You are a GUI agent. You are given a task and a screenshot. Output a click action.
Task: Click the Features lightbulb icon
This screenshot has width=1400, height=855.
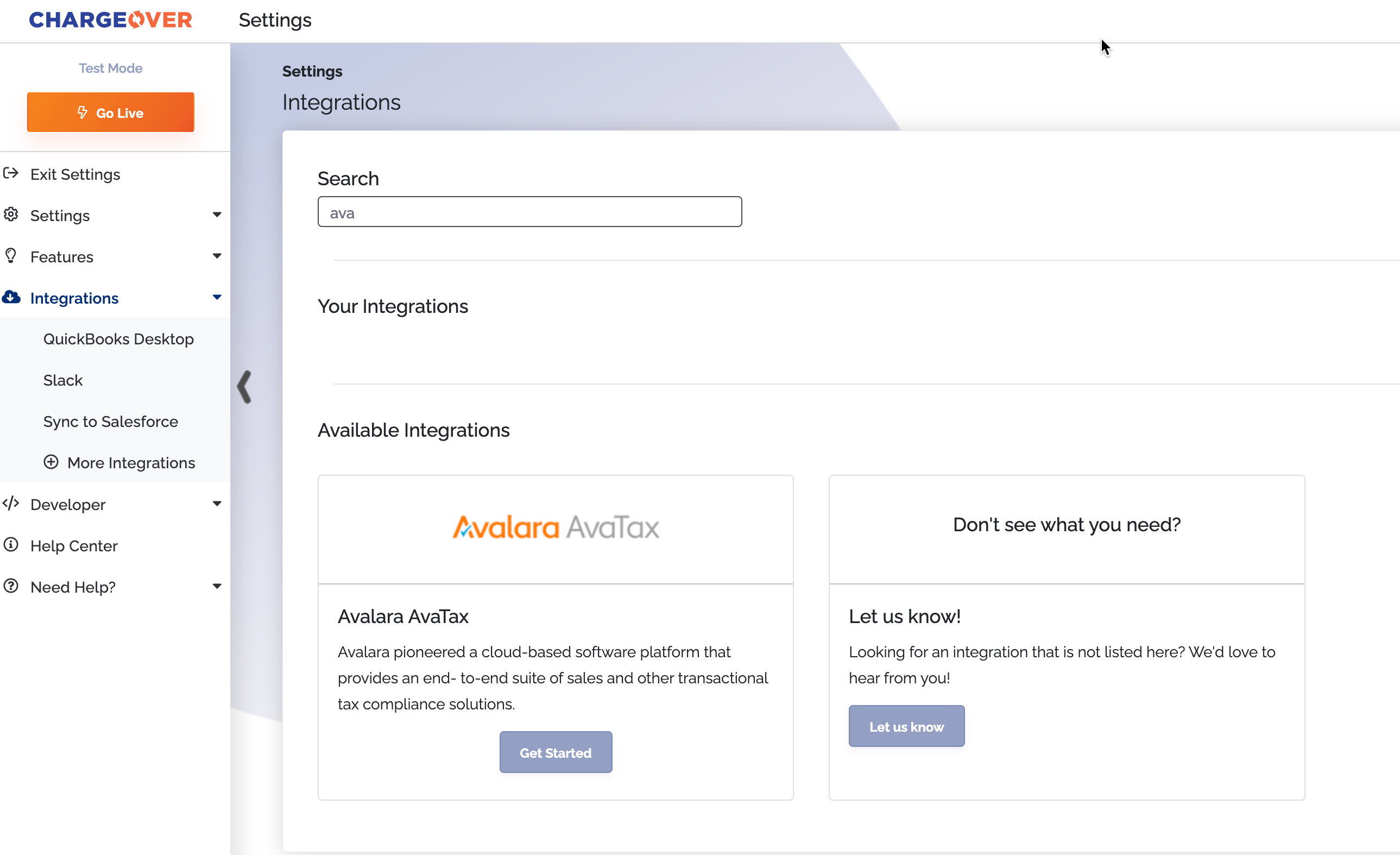(11, 256)
